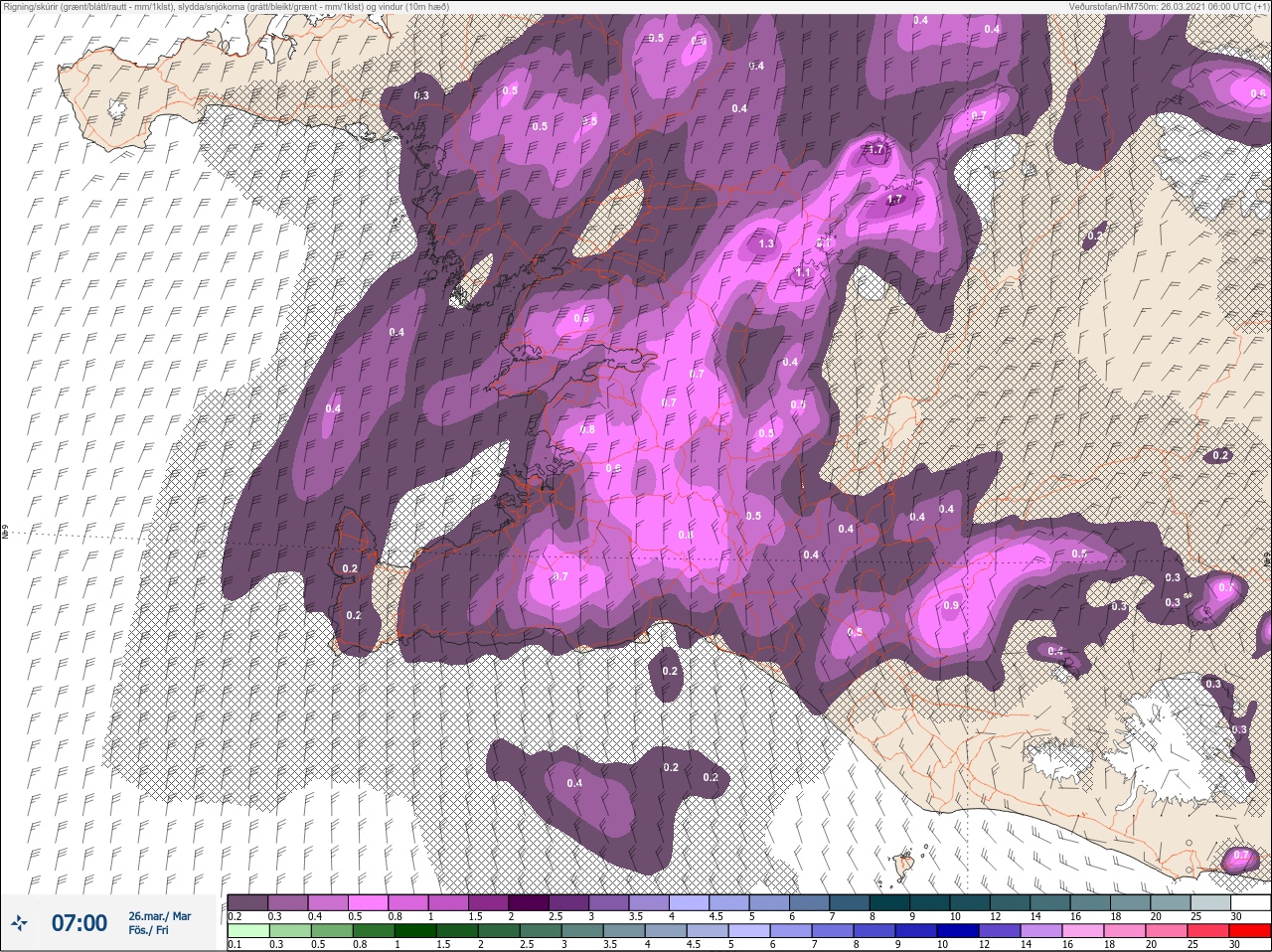The width and height of the screenshot is (1272, 952).
Task: Click the wind-rose logo beside 07:00
Action: point(20,923)
